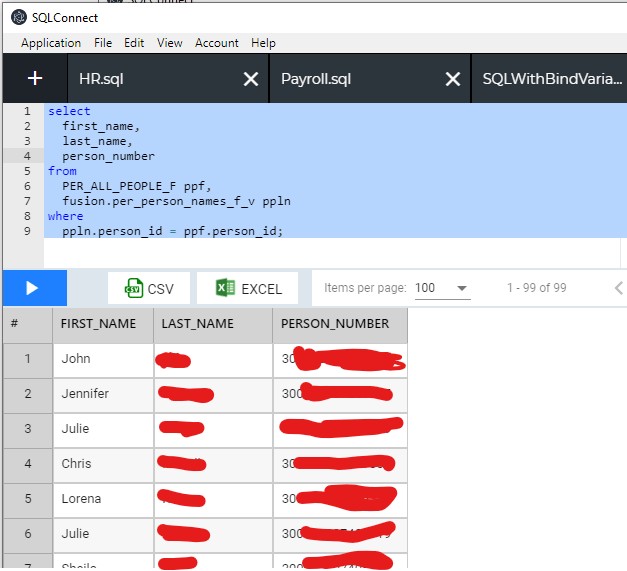
Task: Add a new query tab with plus icon
Action: (35, 78)
